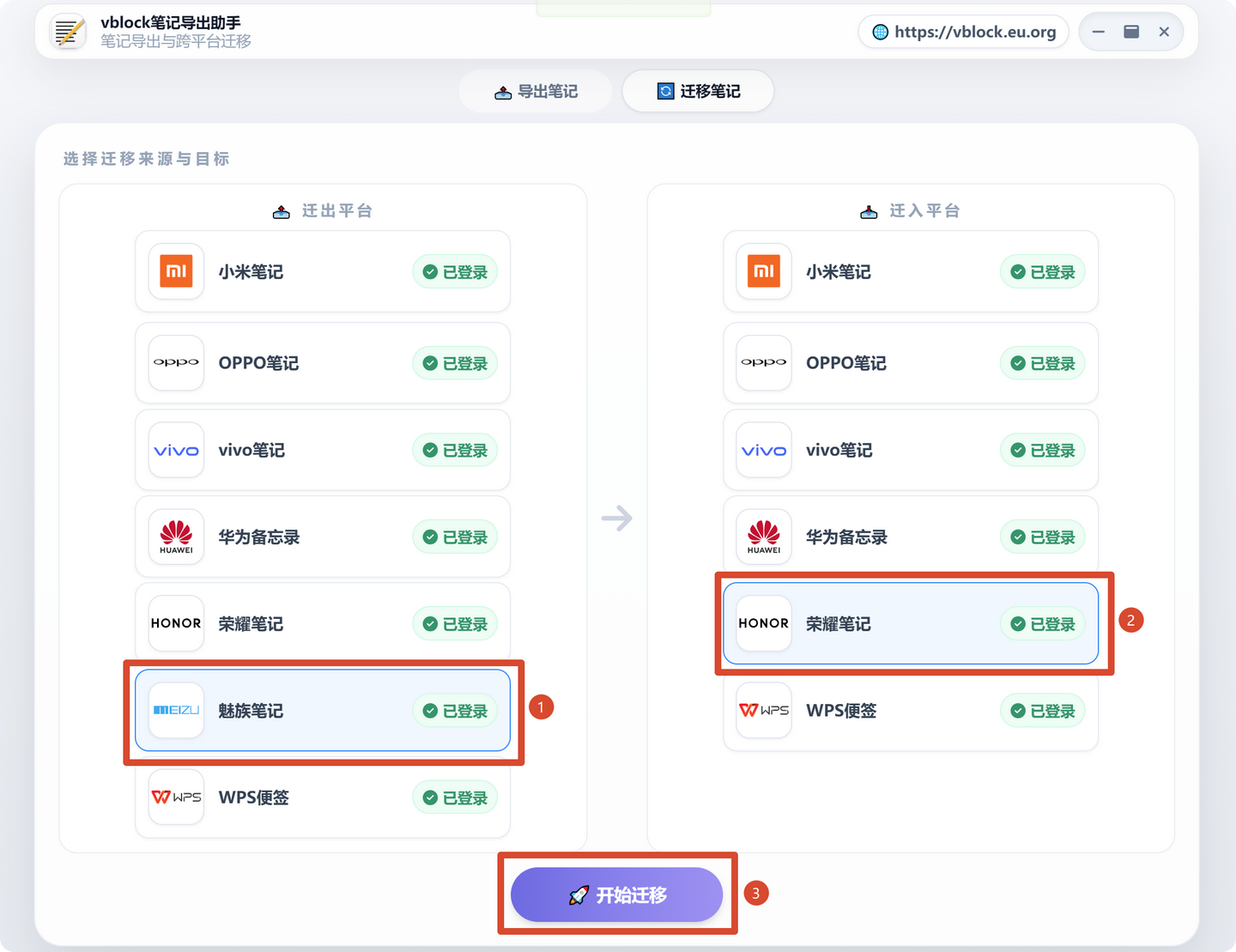Image resolution: width=1236 pixels, height=952 pixels.
Task: Select 华为备忘录 as the target platform
Action: [x=911, y=537]
